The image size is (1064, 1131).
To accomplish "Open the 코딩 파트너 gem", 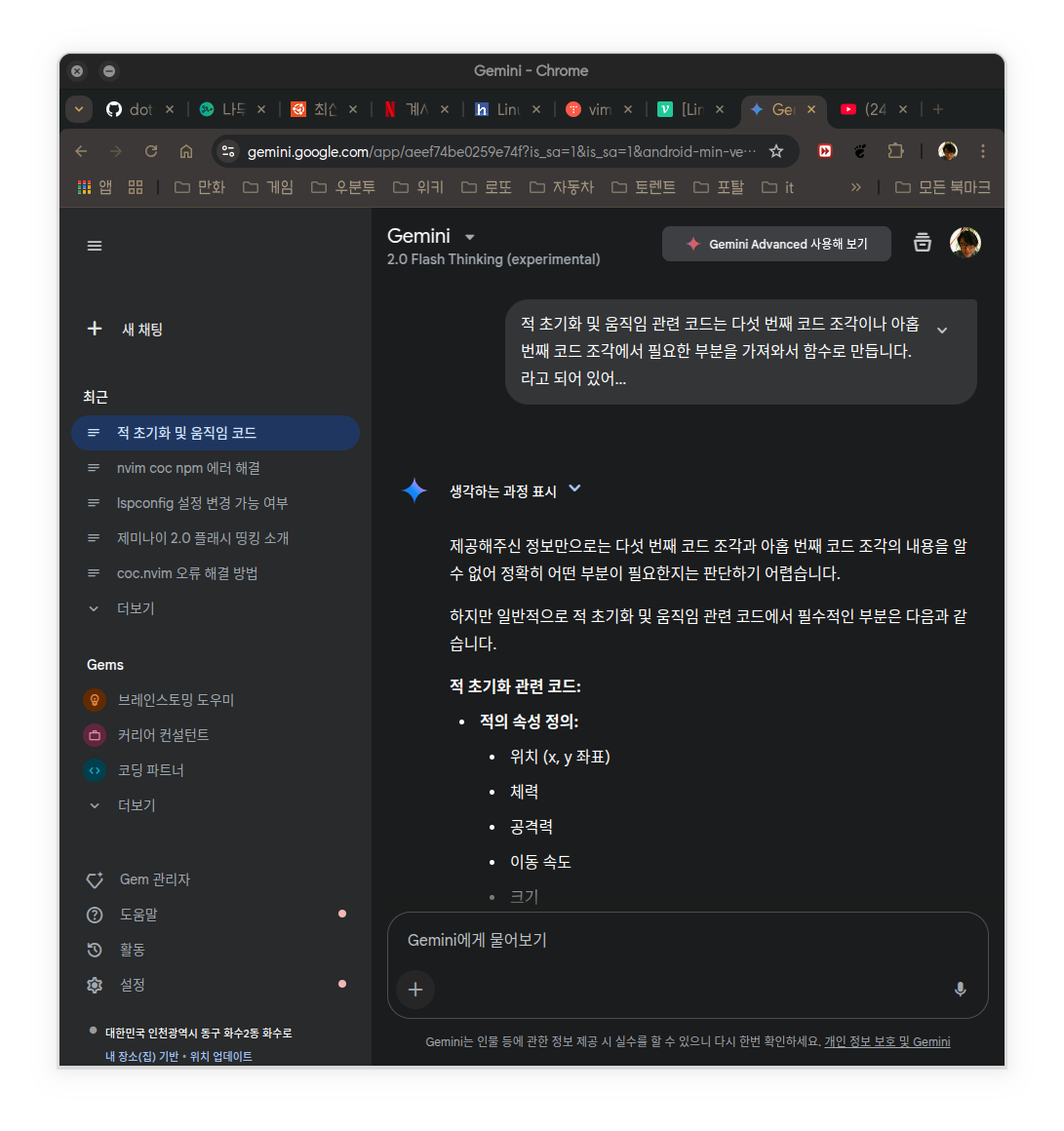I will pos(215,770).
